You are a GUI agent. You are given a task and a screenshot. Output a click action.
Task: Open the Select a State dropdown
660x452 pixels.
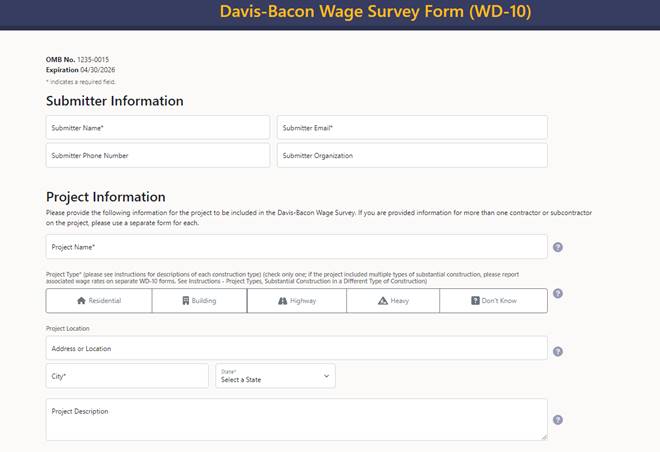[x=275, y=376]
